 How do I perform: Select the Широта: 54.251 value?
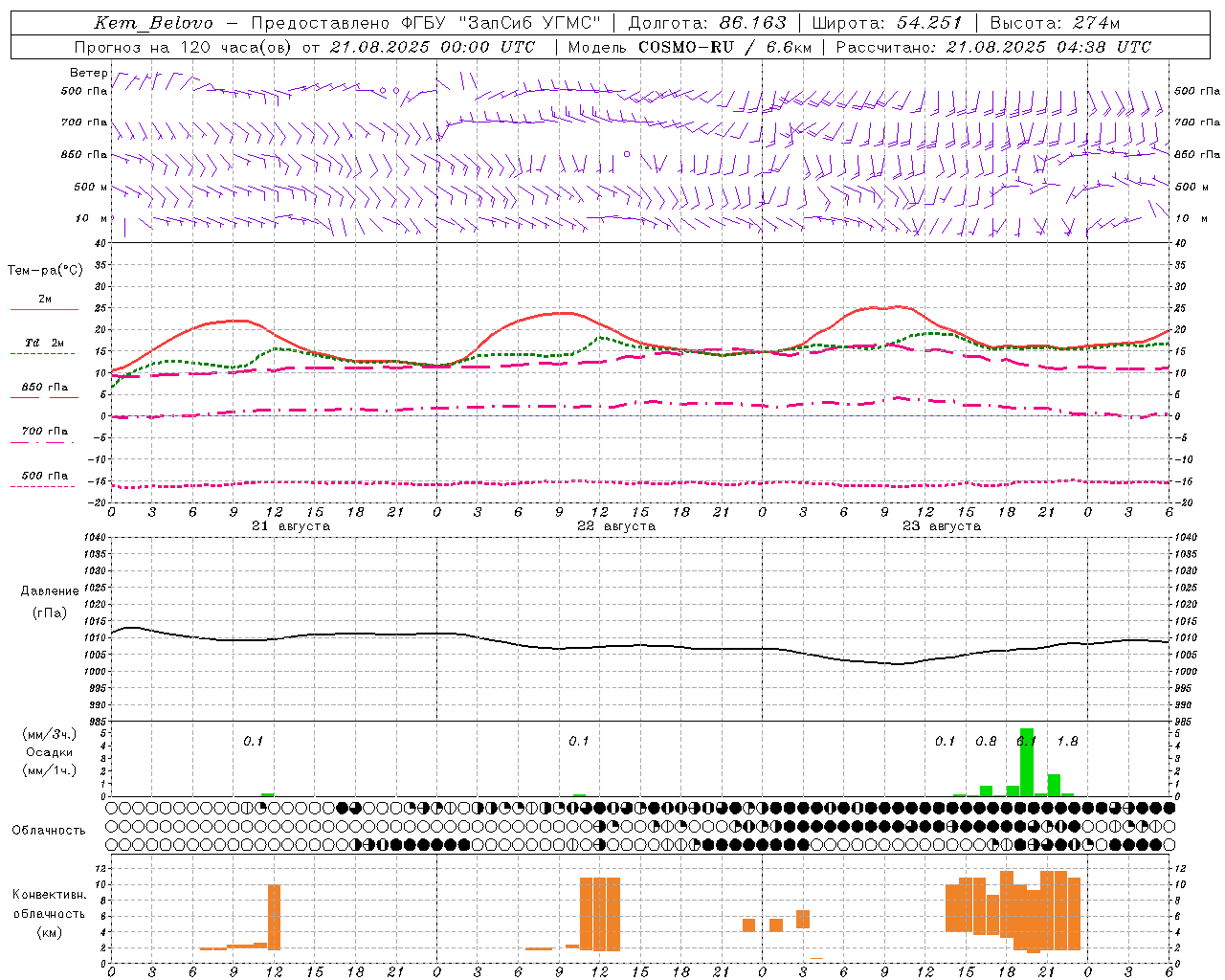pyautogui.click(x=886, y=23)
